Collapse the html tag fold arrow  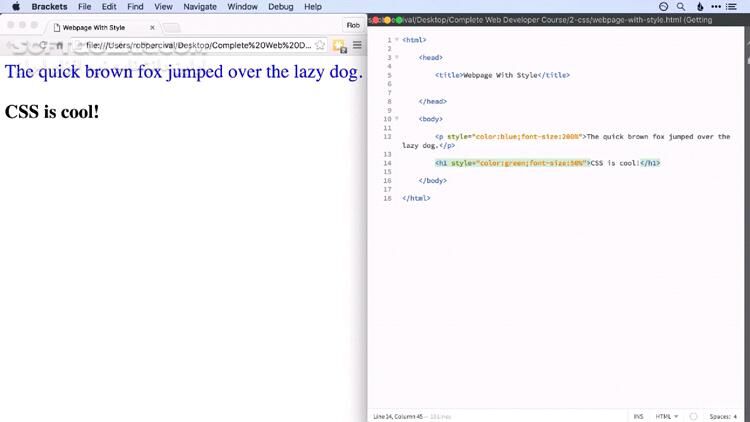[397, 40]
